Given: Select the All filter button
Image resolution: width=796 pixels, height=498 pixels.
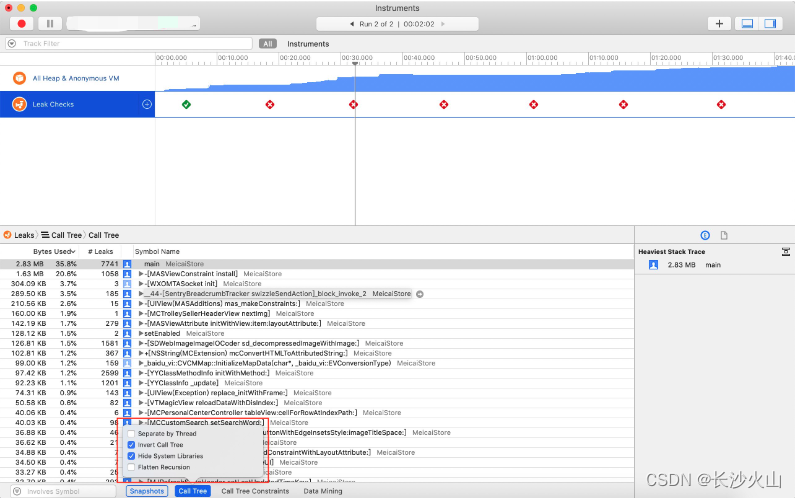Looking at the screenshot, I should [268, 44].
